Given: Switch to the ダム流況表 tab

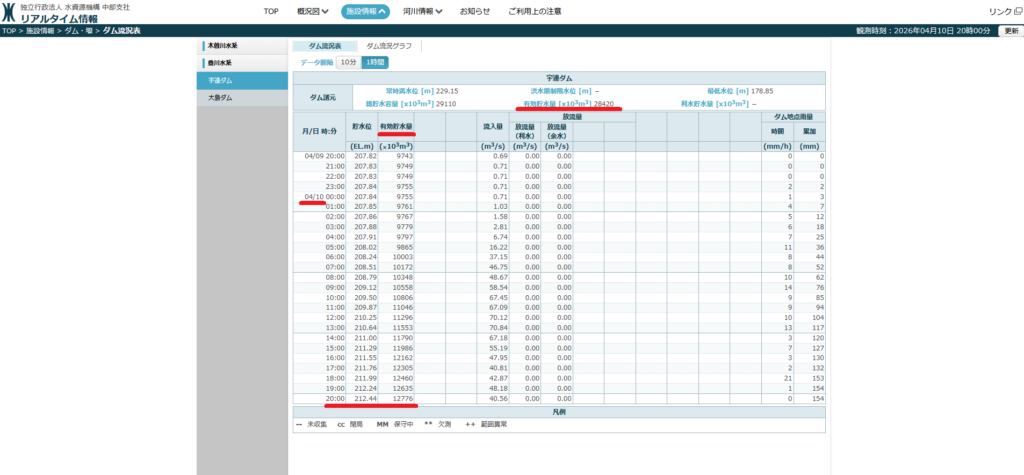Looking at the screenshot, I should 323,46.
